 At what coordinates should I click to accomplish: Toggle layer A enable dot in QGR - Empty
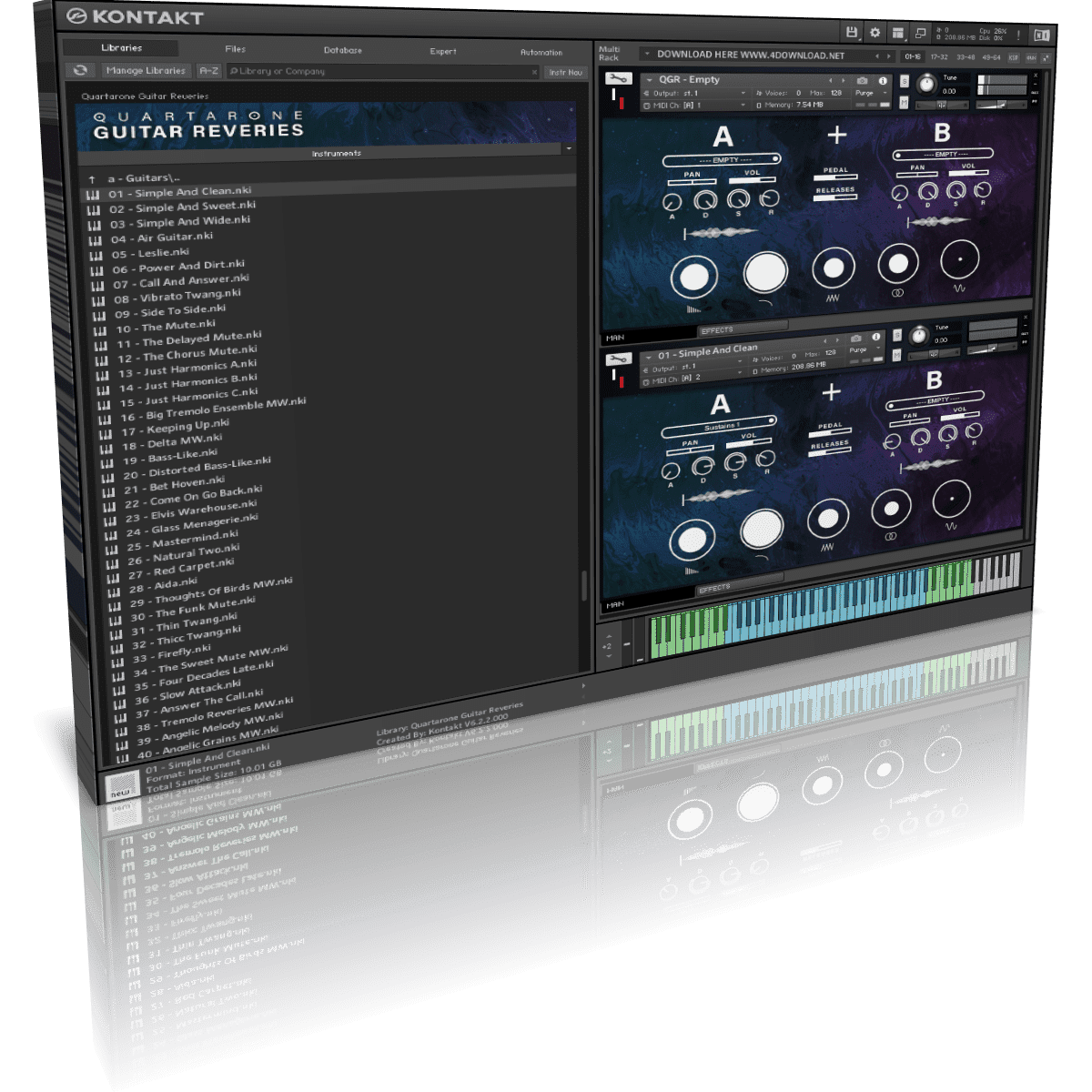pos(776,158)
